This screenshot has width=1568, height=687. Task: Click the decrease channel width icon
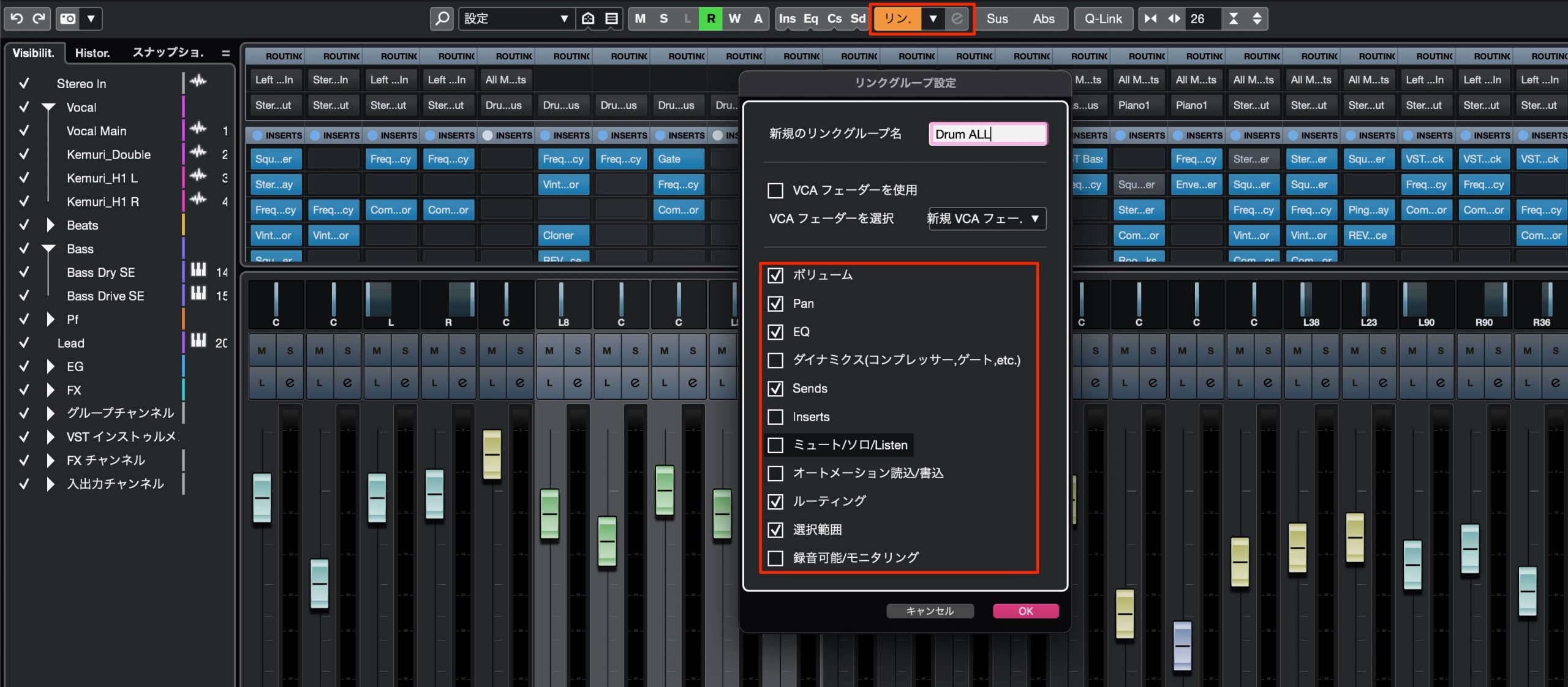[x=1151, y=18]
